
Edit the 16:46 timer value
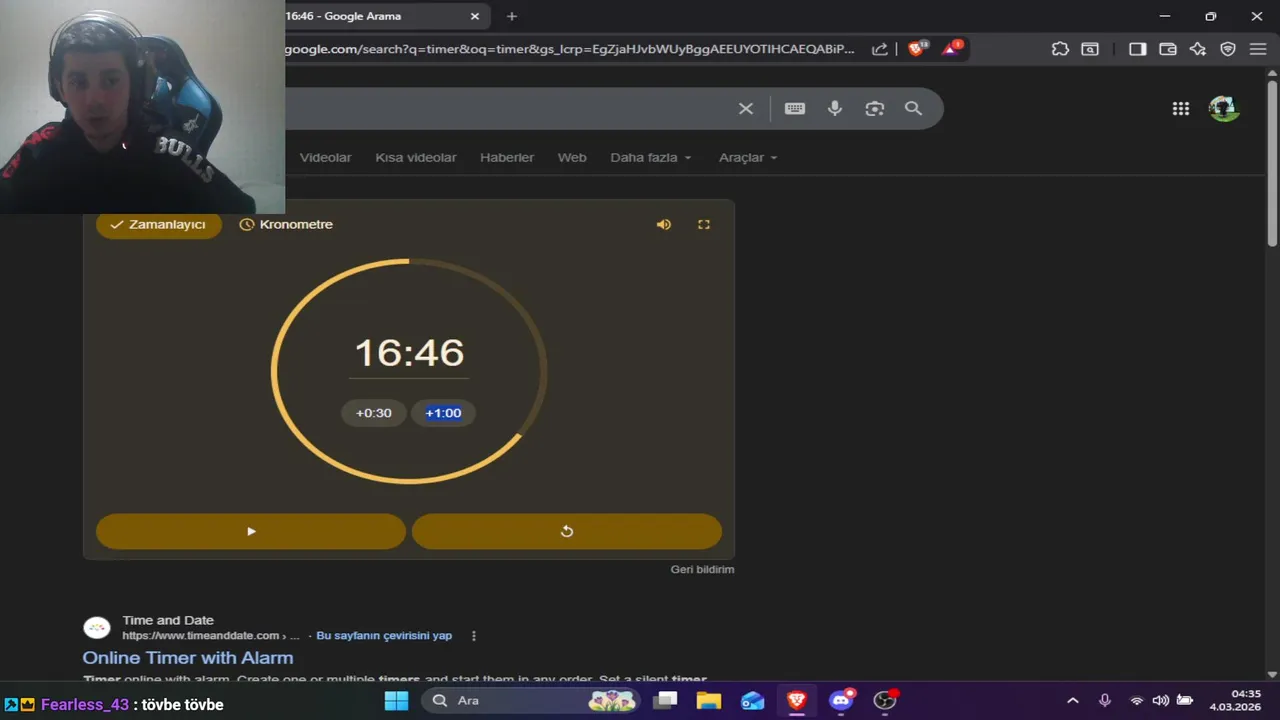pyautogui.click(x=409, y=353)
